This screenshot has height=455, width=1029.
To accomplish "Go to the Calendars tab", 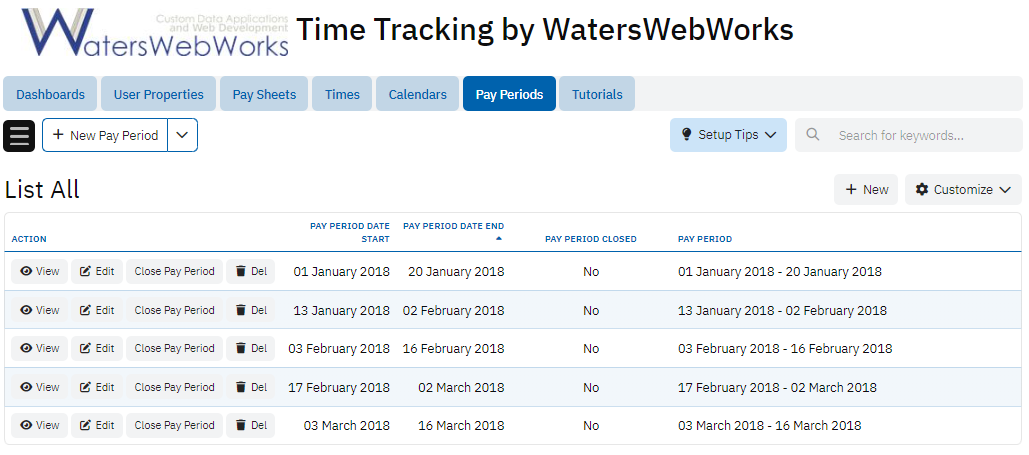I will pyautogui.click(x=417, y=94).
